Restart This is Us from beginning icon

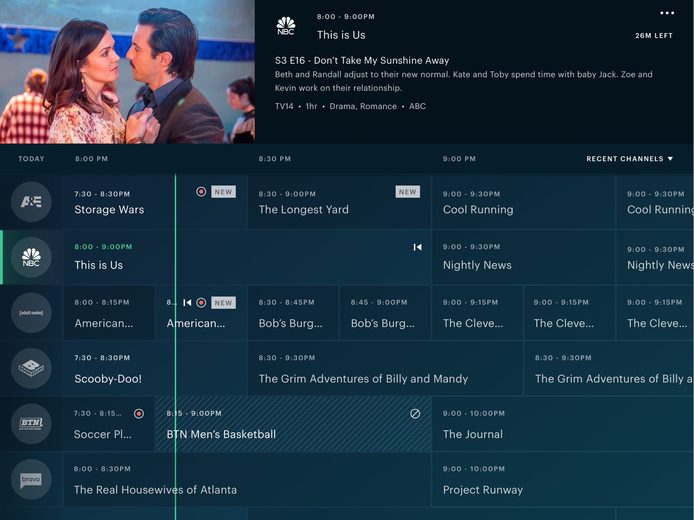[x=417, y=247]
